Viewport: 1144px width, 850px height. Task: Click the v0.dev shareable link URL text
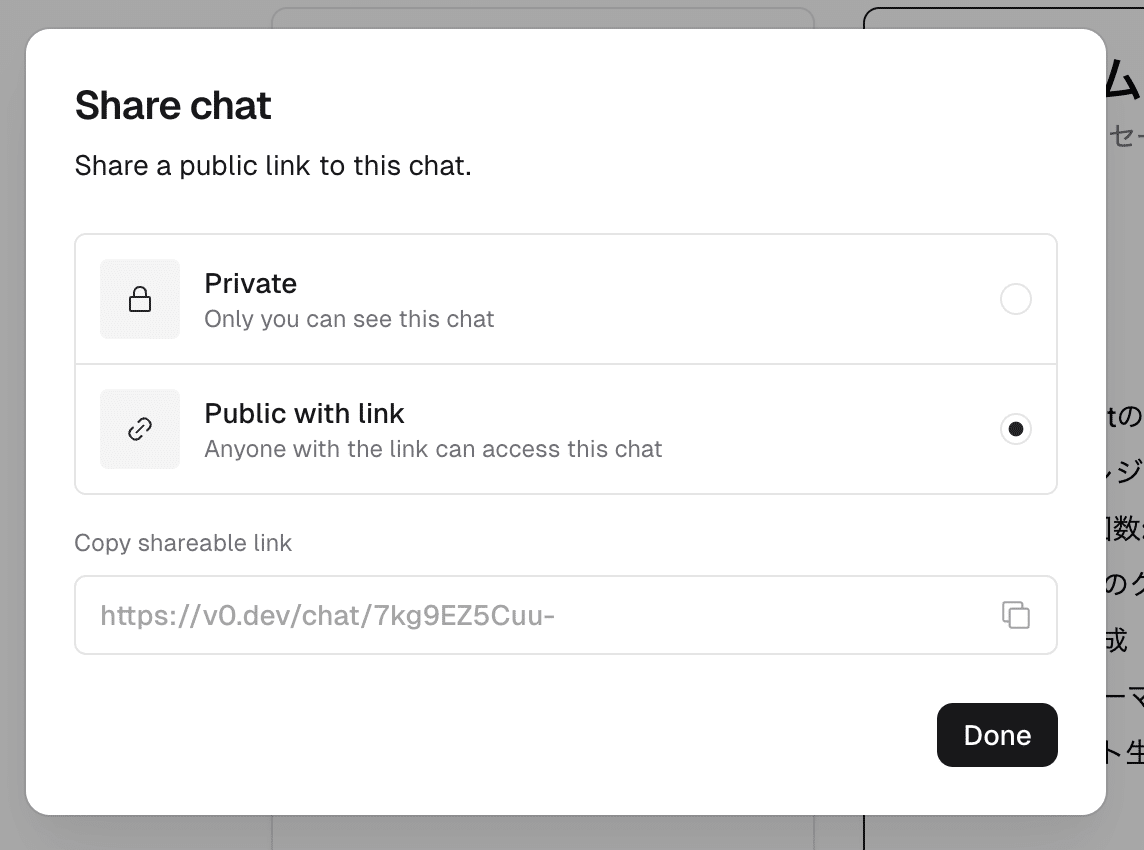(327, 615)
